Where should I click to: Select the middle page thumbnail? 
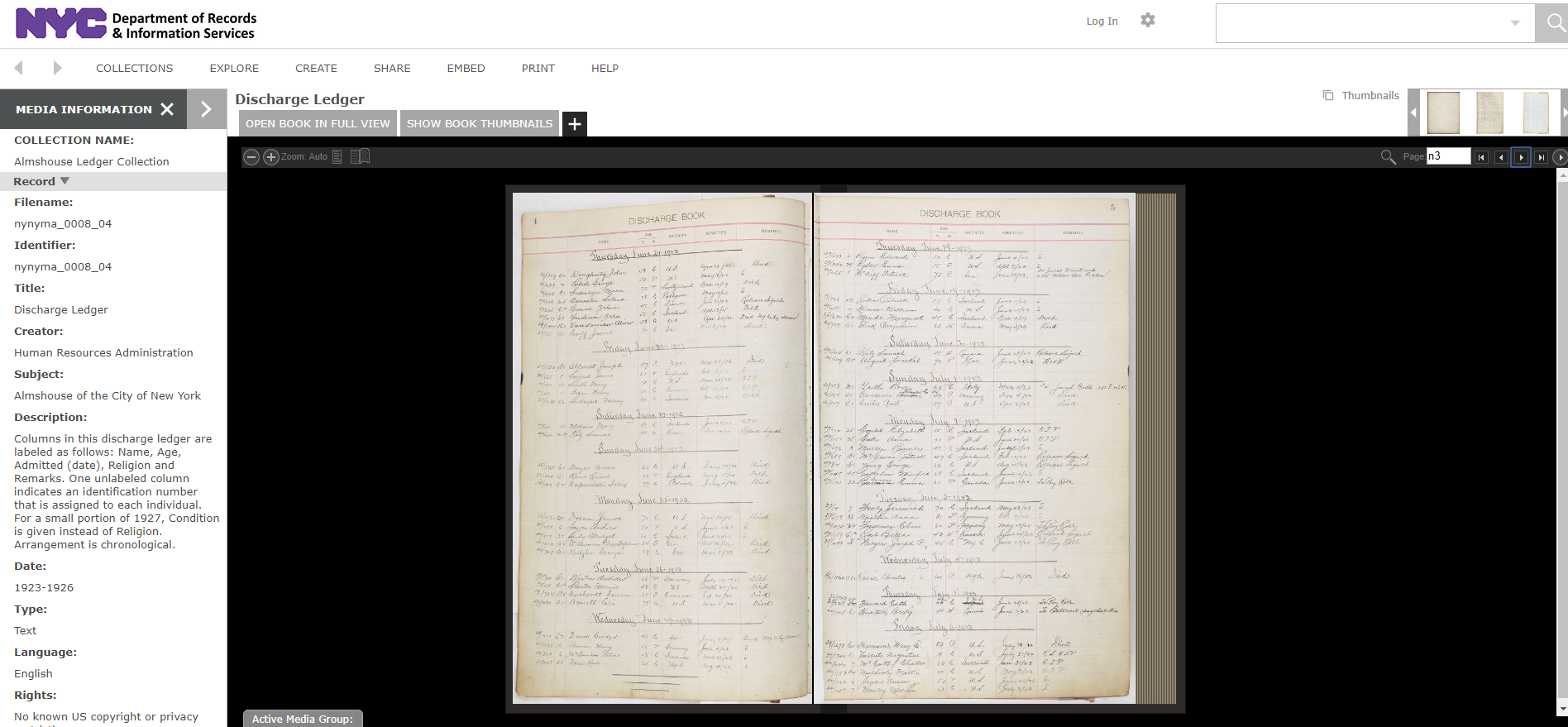pyautogui.click(x=1489, y=112)
